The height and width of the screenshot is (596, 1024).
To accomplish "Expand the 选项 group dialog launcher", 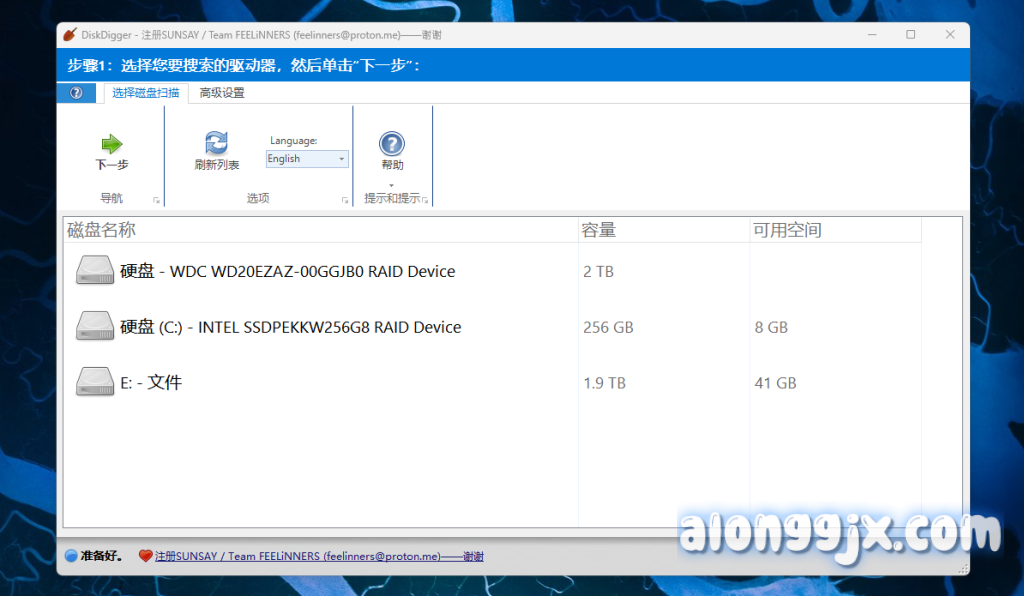I will pos(345,201).
